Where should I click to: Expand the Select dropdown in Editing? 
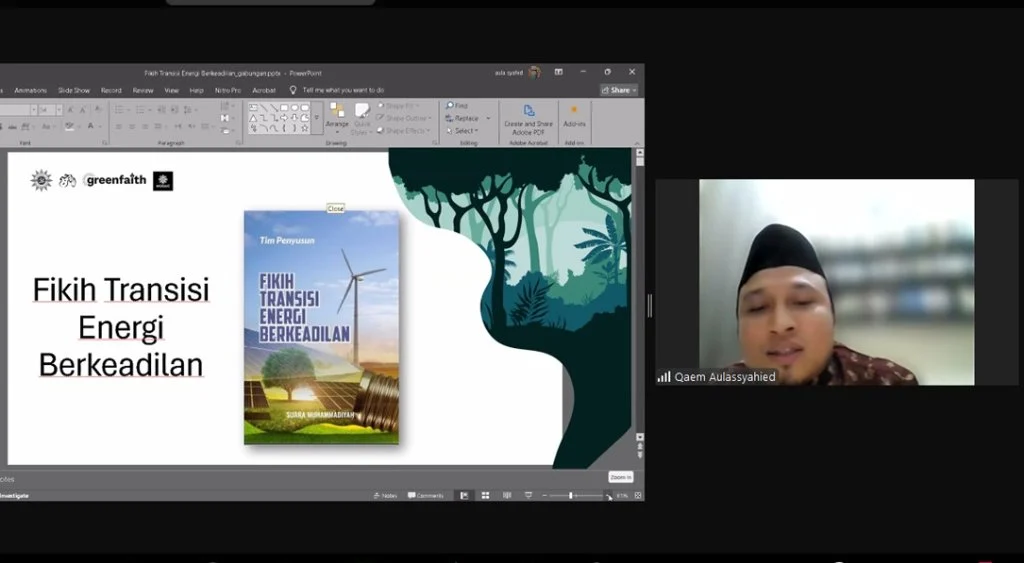(464, 131)
